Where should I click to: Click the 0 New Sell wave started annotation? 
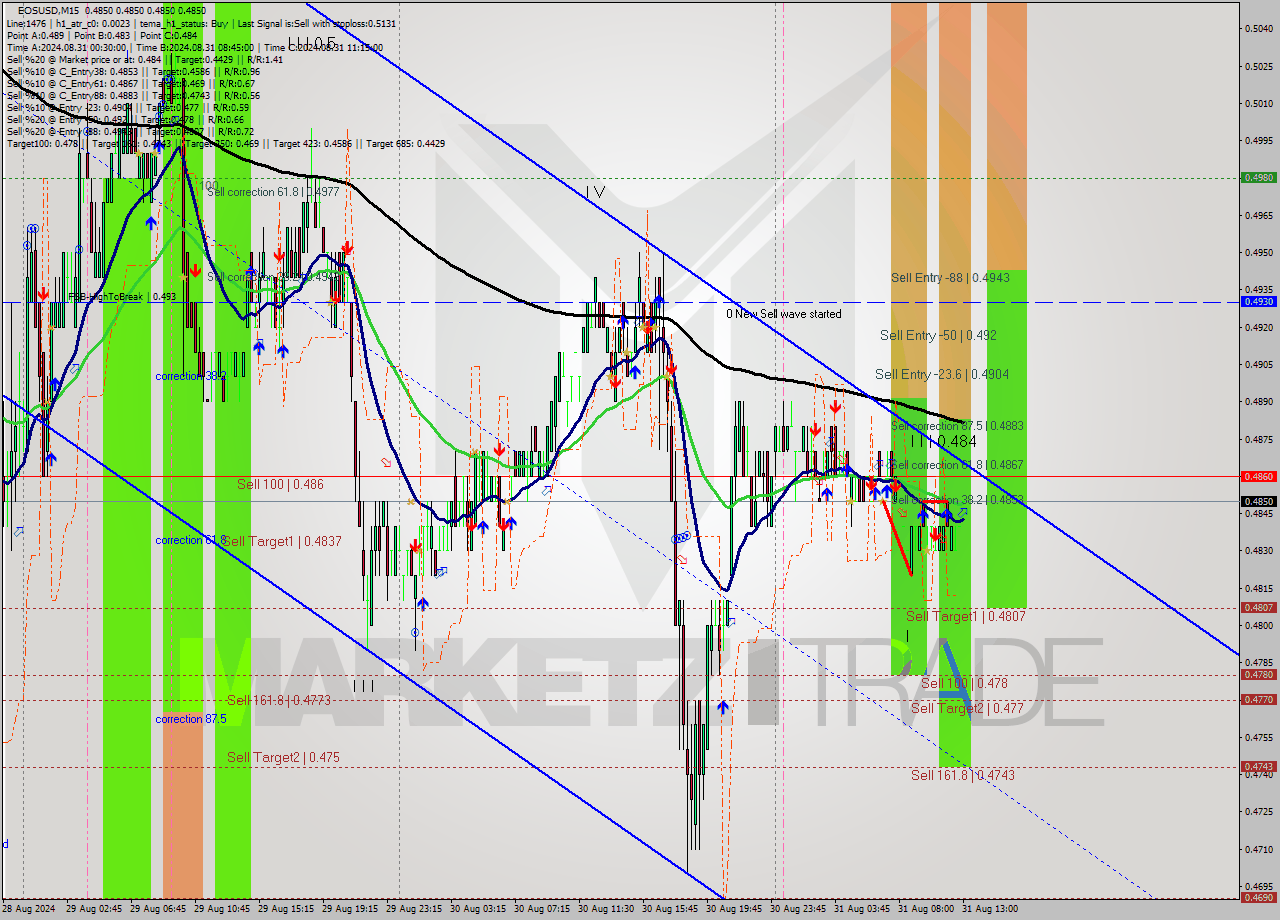(x=784, y=313)
